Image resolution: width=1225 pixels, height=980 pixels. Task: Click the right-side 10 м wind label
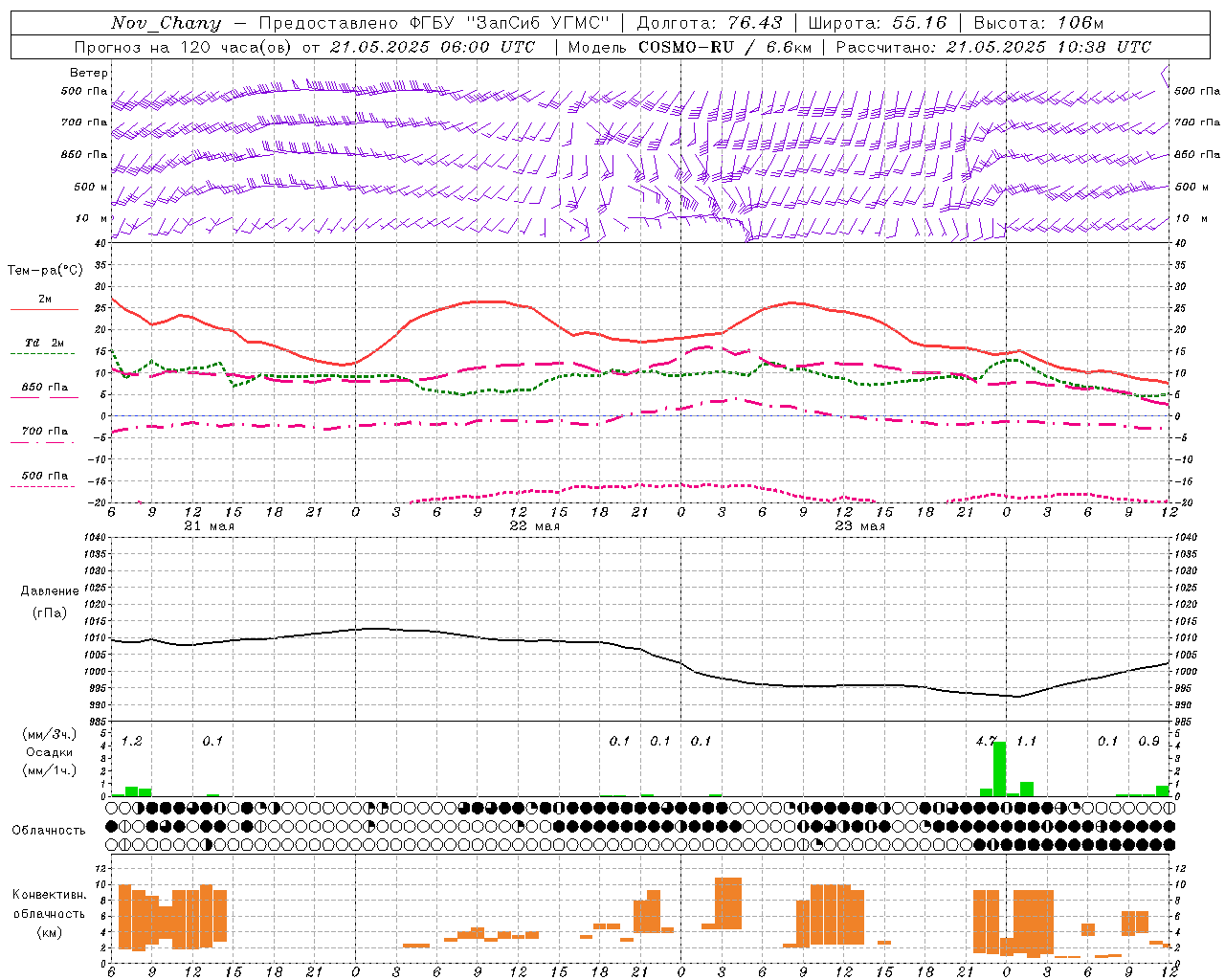coord(1192,218)
